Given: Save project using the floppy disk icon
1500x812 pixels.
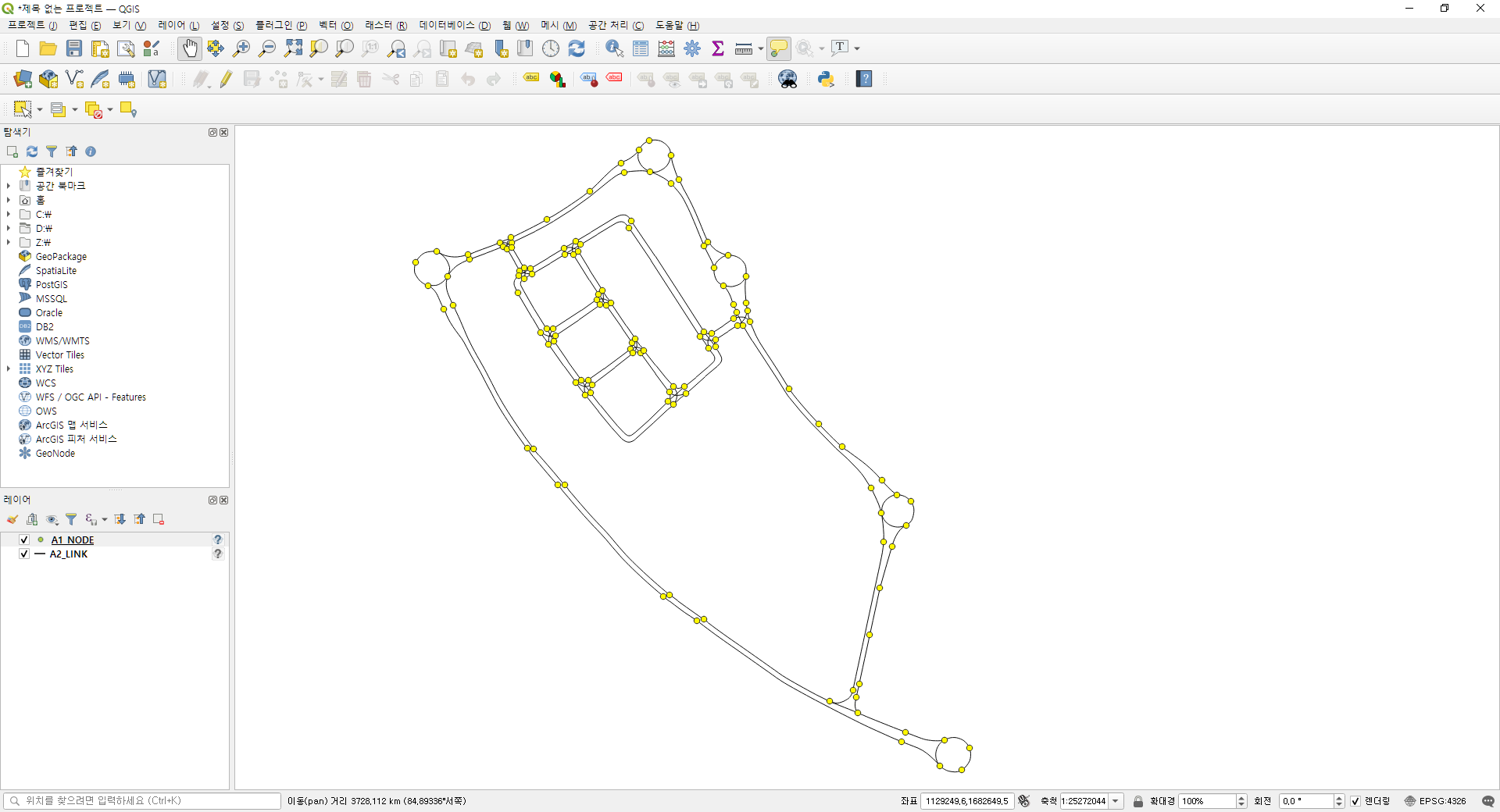Looking at the screenshot, I should pyautogui.click(x=74, y=48).
